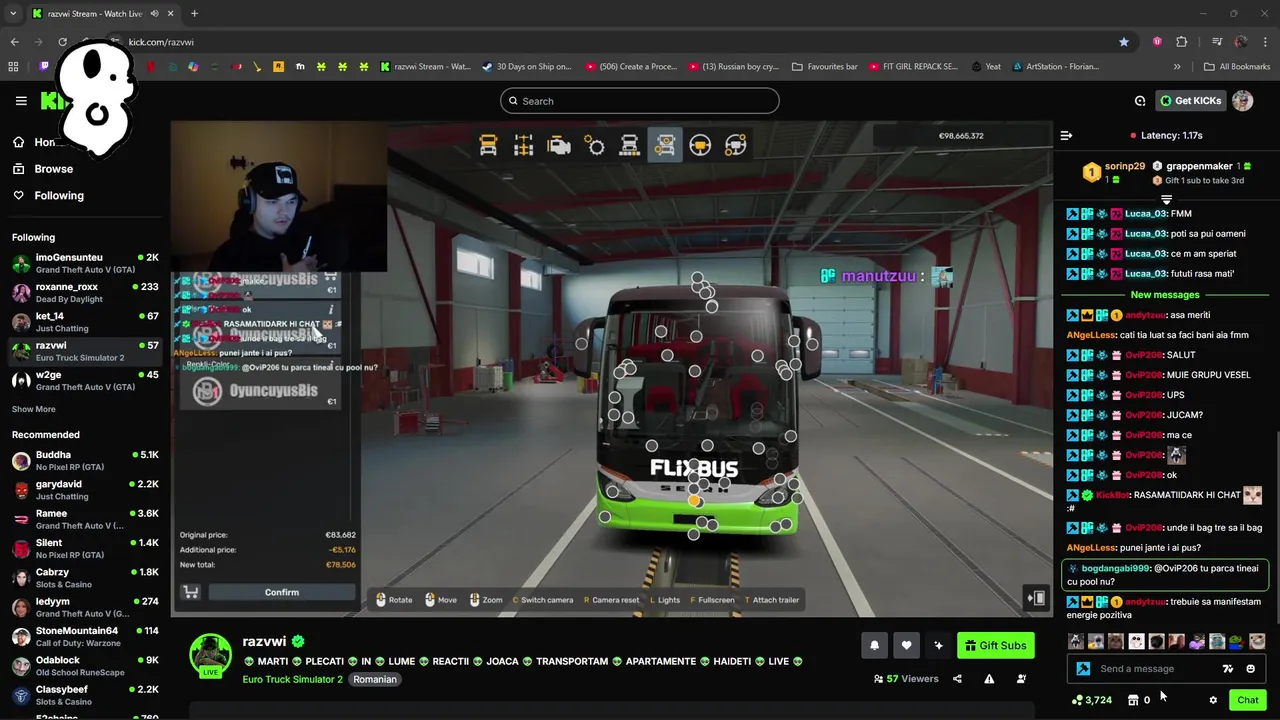1280x720 pixels.
Task: Open the profile avatar menu
Action: coord(1242,101)
